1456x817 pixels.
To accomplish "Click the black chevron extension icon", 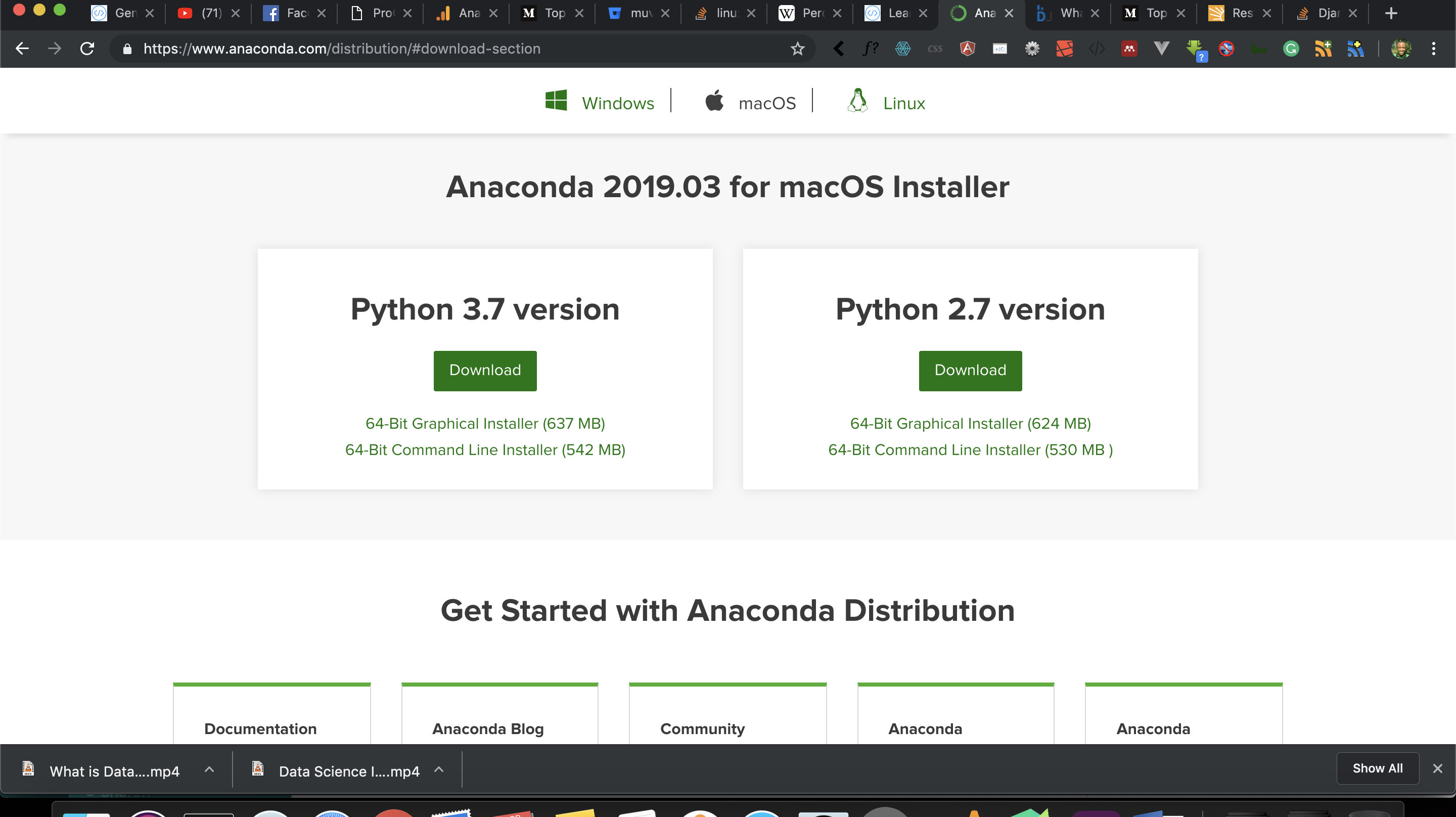I will click(x=839, y=49).
